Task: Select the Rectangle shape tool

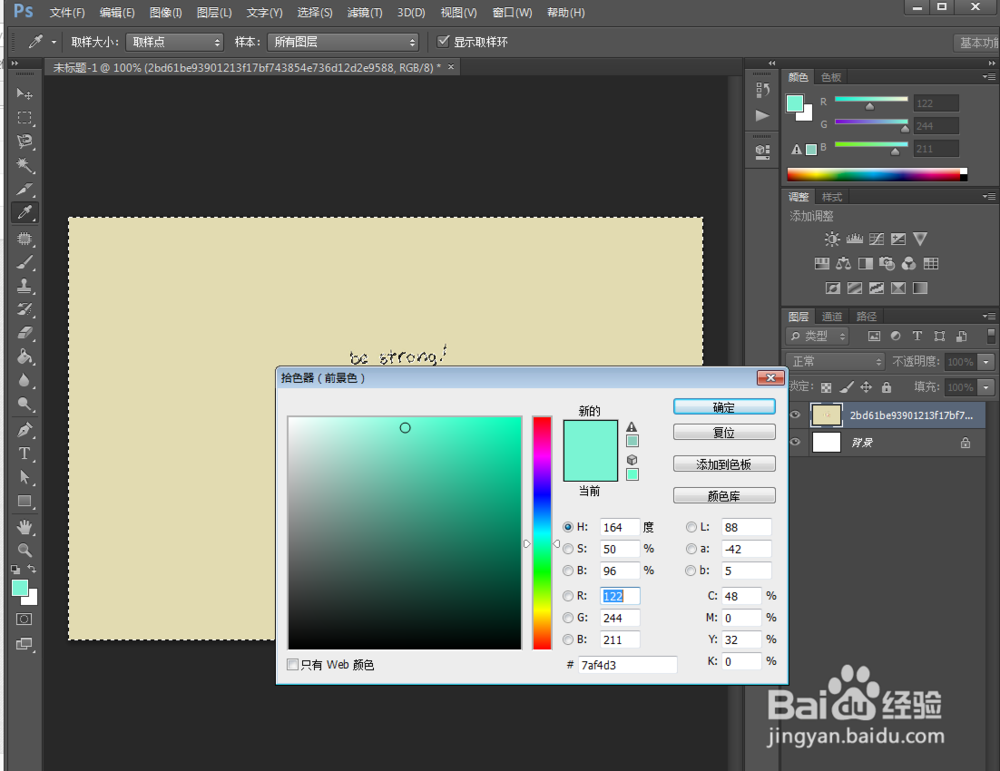Action: (24, 501)
